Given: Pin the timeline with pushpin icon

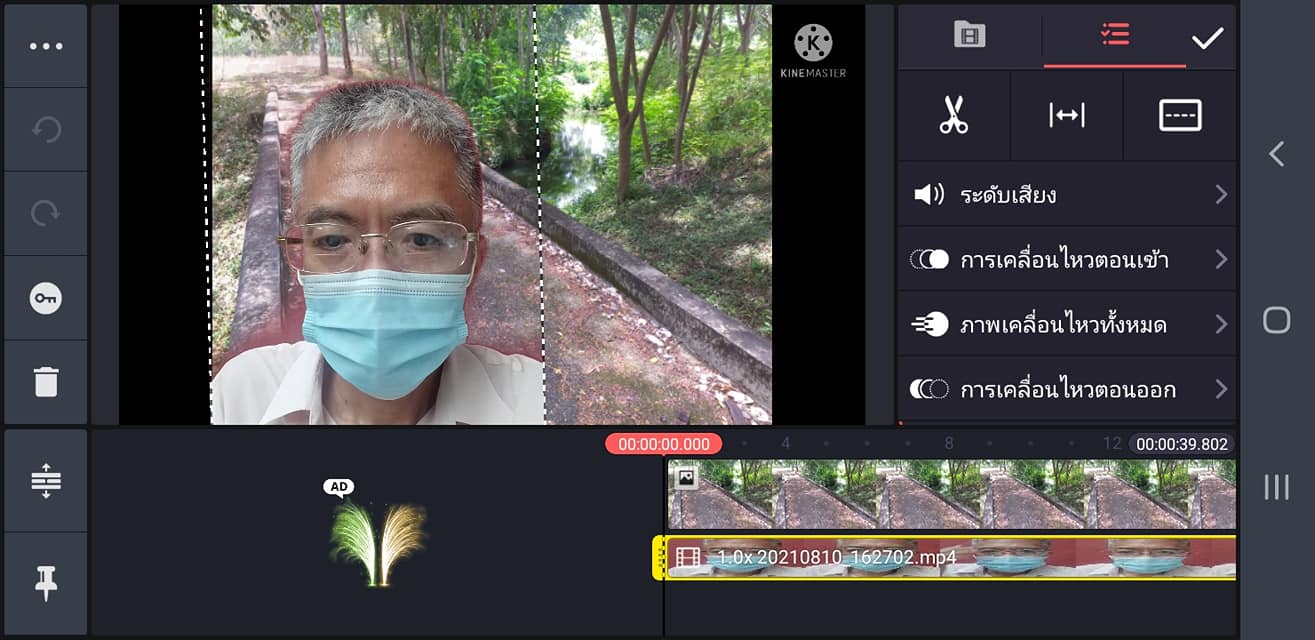Looking at the screenshot, I should 46,582.
